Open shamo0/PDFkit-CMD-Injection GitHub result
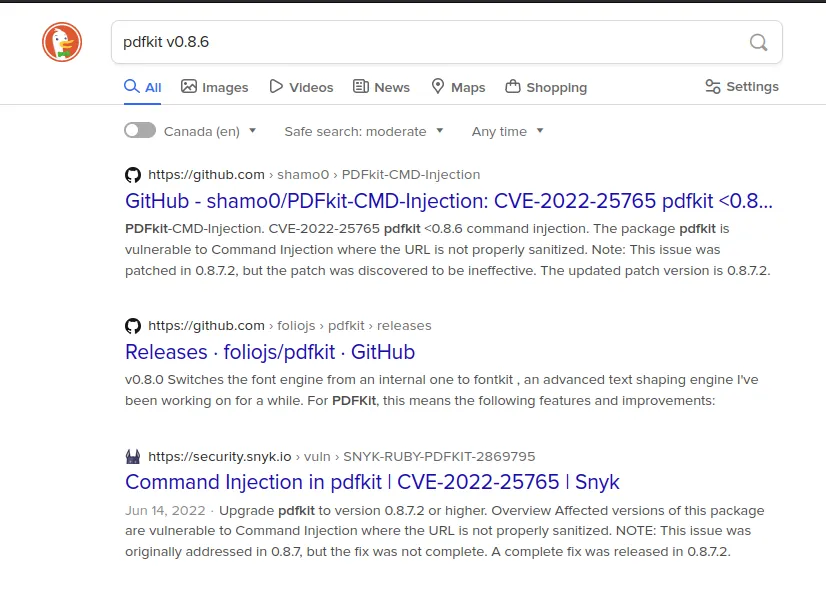 pyautogui.click(x=448, y=201)
